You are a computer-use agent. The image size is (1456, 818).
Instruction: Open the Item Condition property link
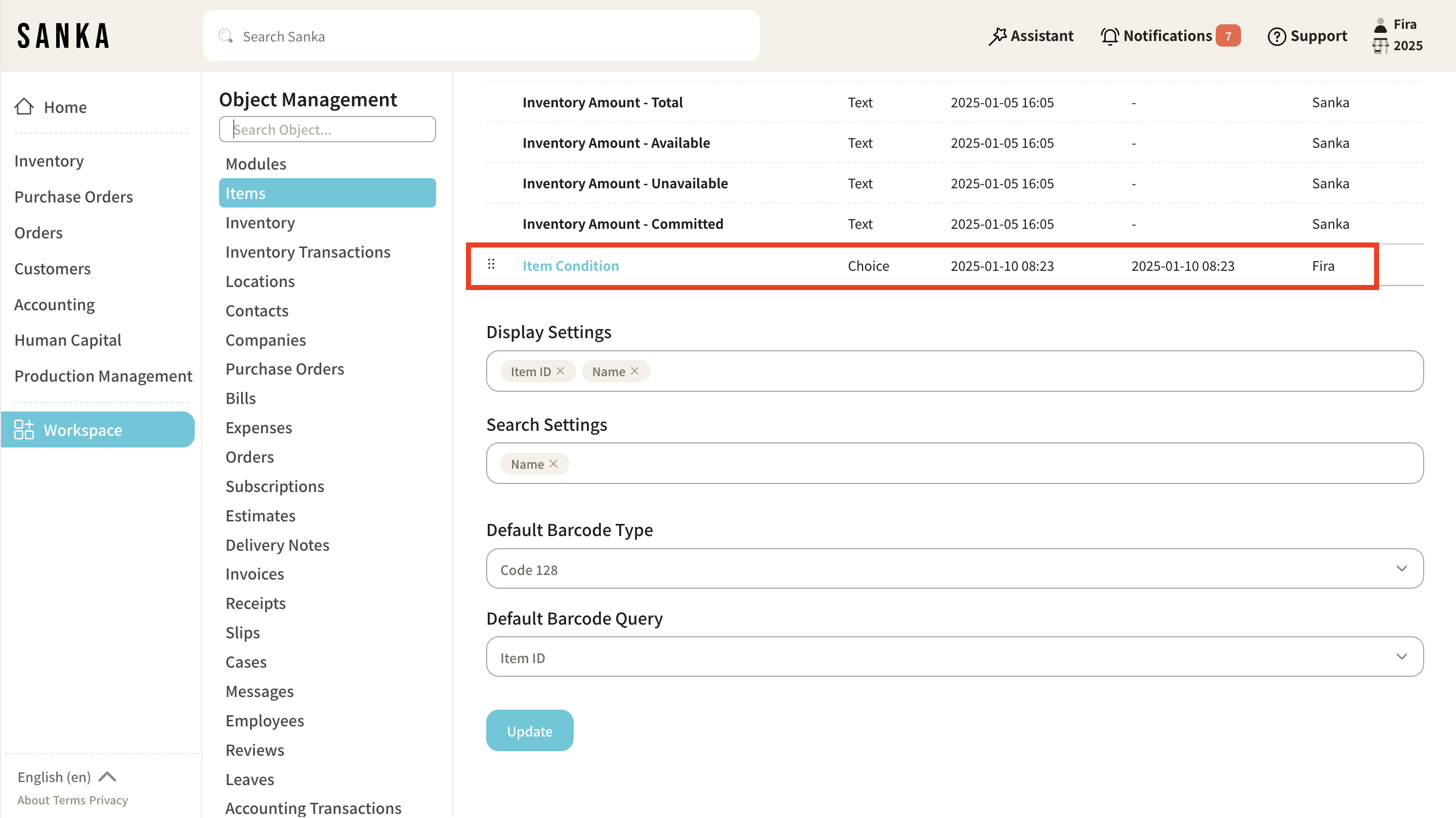pos(570,266)
